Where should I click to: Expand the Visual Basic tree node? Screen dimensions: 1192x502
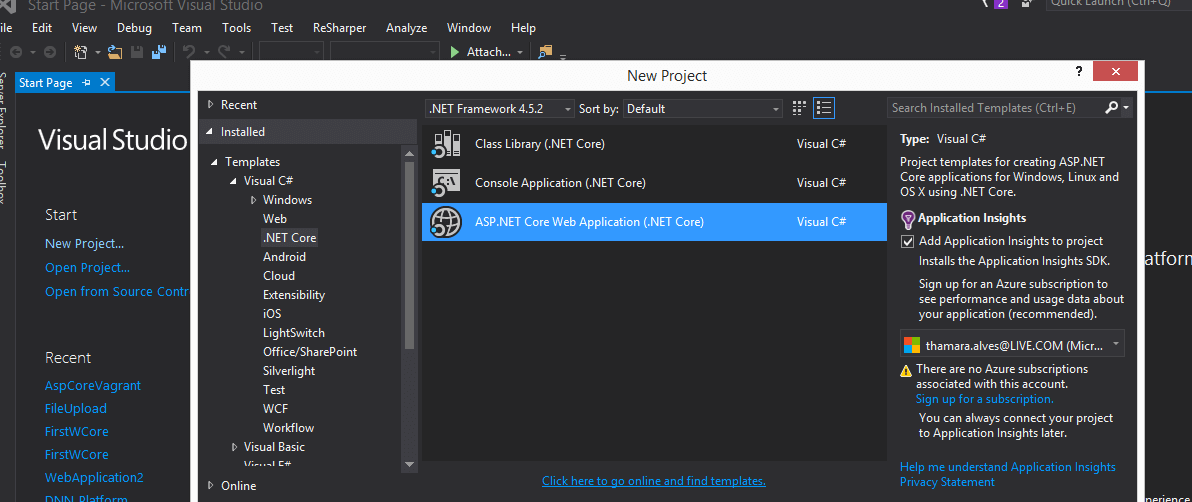point(234,447)
